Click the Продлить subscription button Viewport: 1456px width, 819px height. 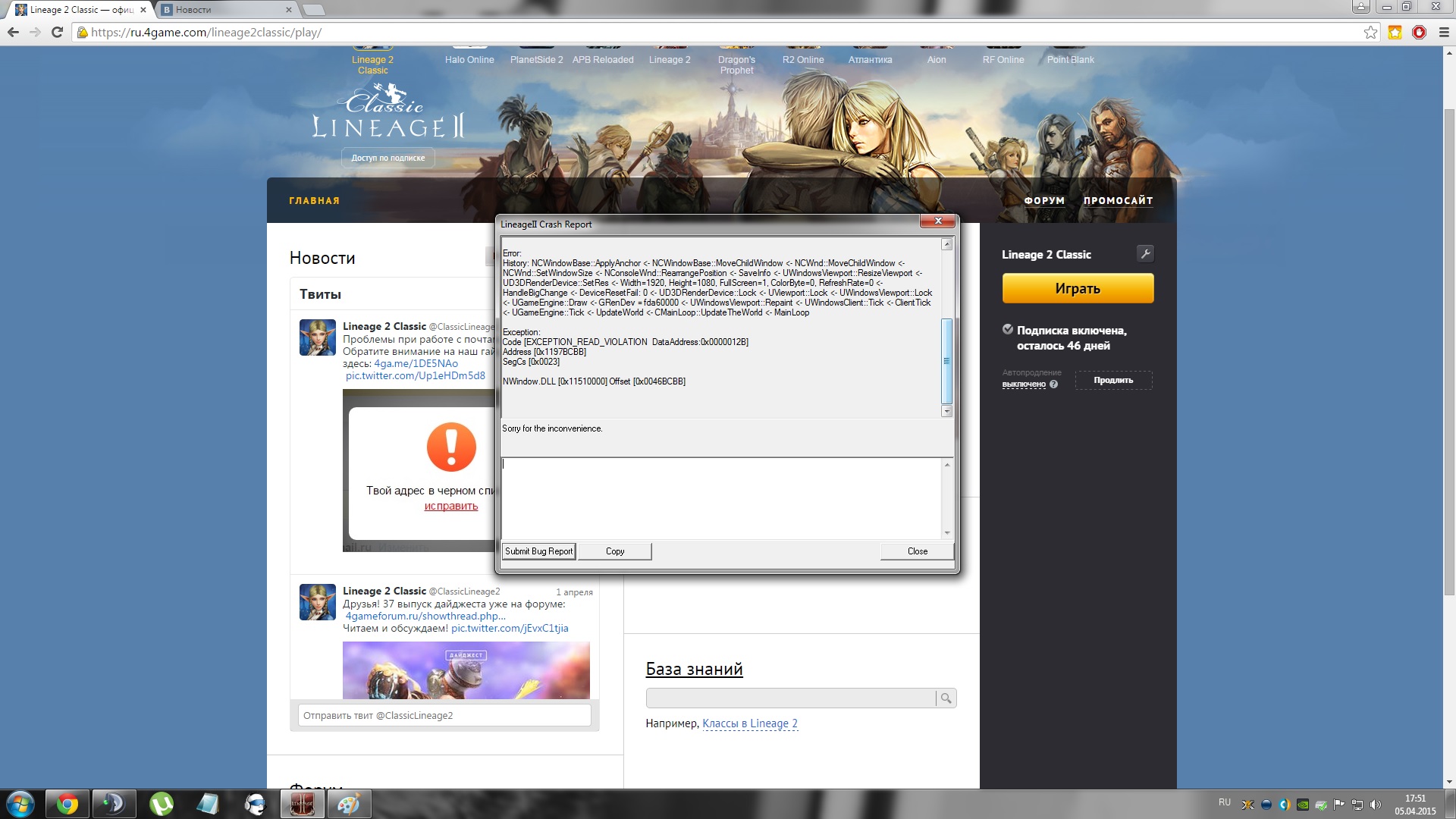coord(1113,380)
